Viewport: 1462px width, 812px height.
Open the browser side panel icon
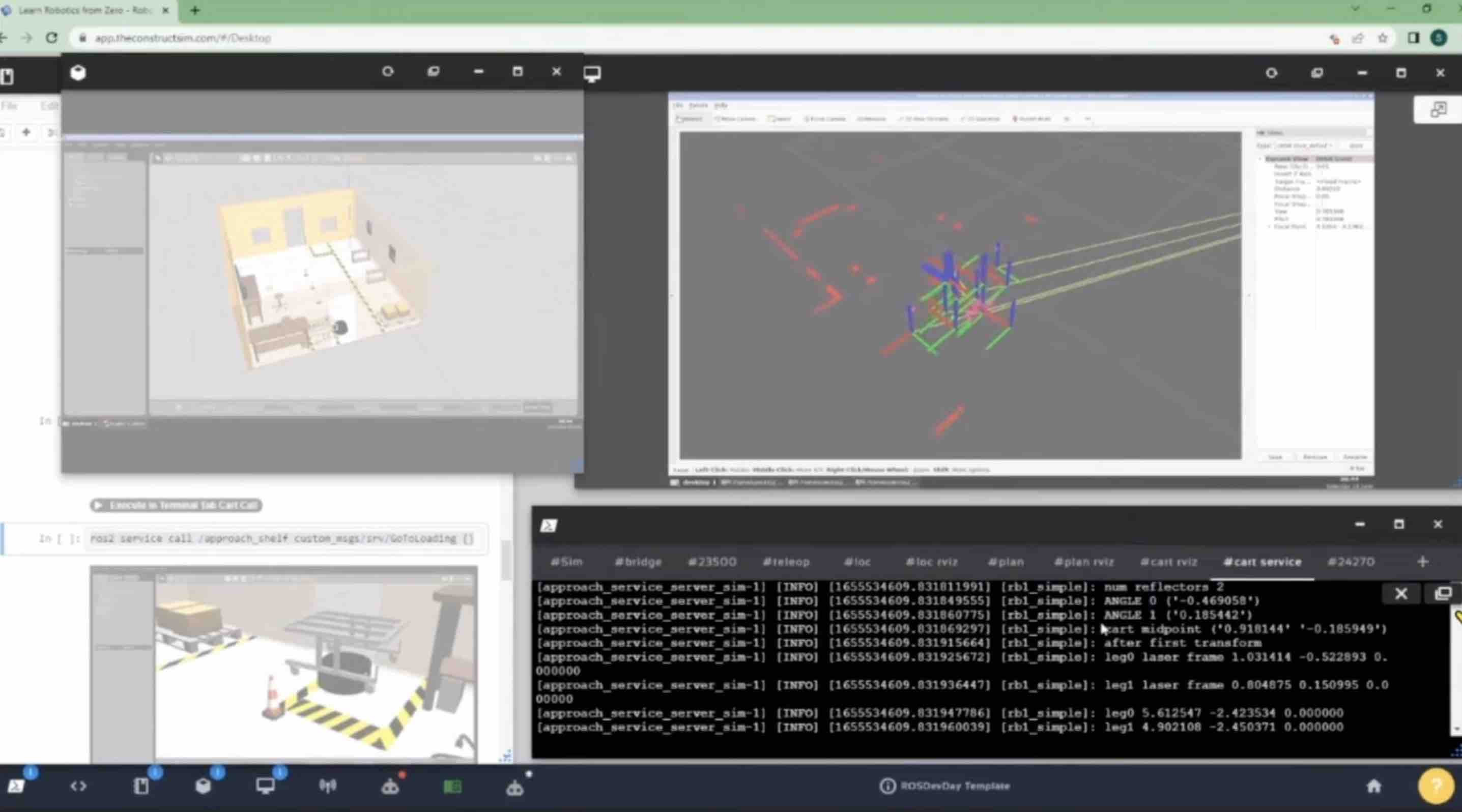(x=1413, y=38)
